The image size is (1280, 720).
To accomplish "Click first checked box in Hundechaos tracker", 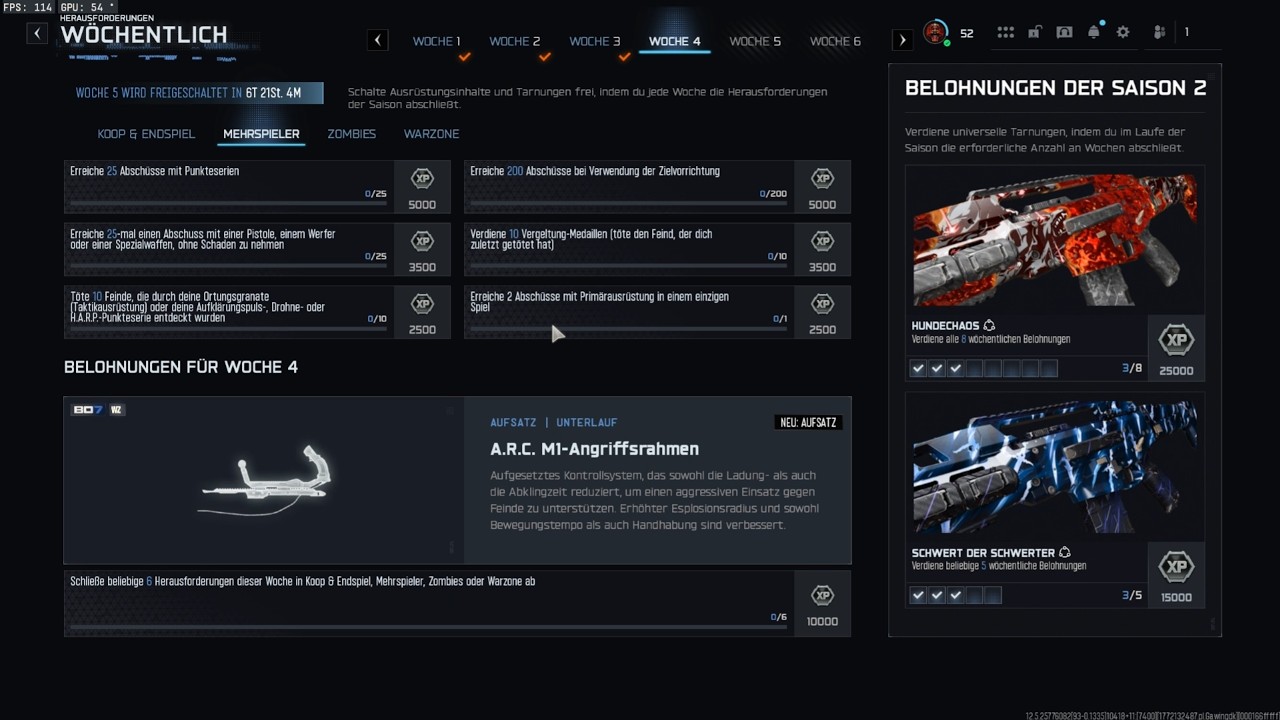I will (918, 369).
